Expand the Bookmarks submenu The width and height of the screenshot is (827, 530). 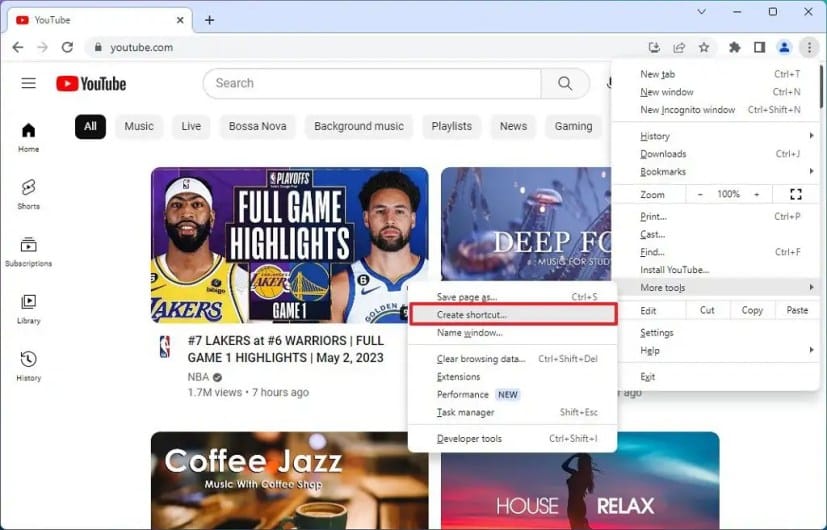pos(715,171)
